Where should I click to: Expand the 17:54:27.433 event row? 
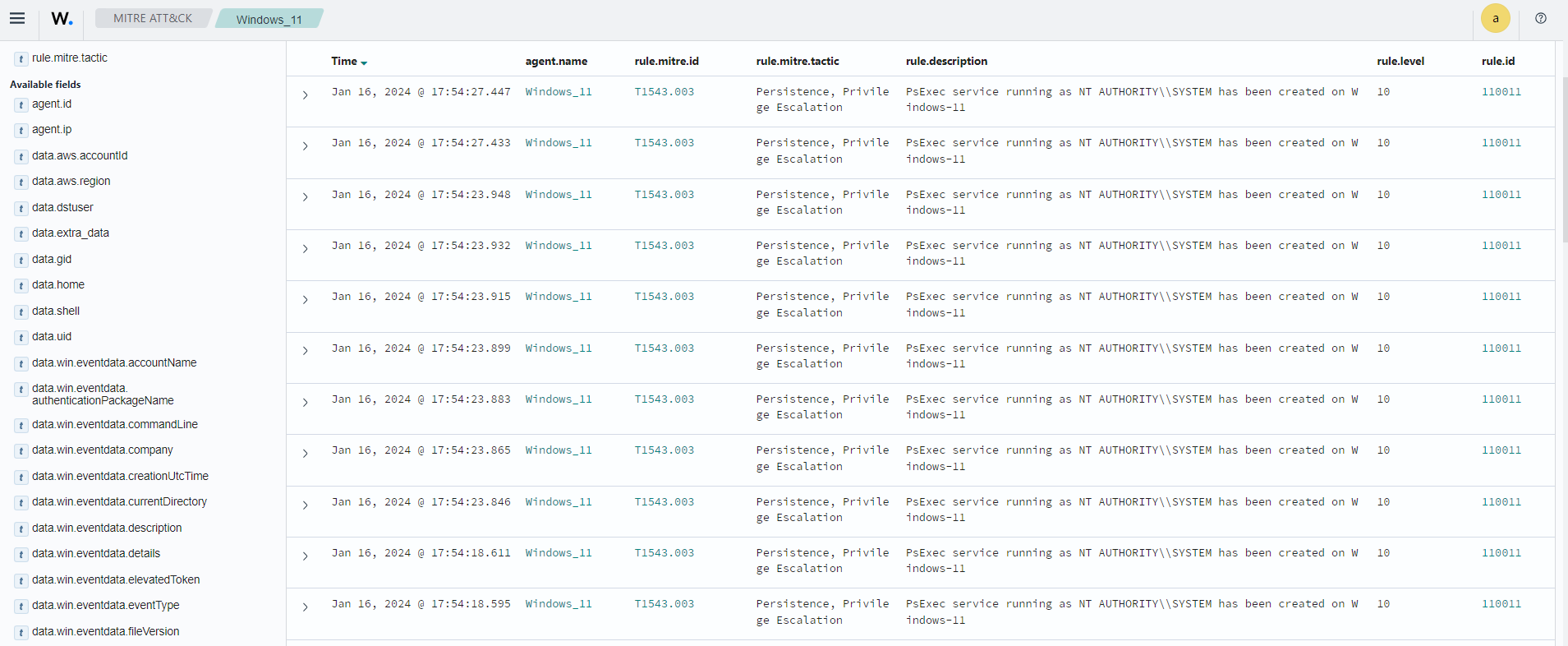(305, 146)
